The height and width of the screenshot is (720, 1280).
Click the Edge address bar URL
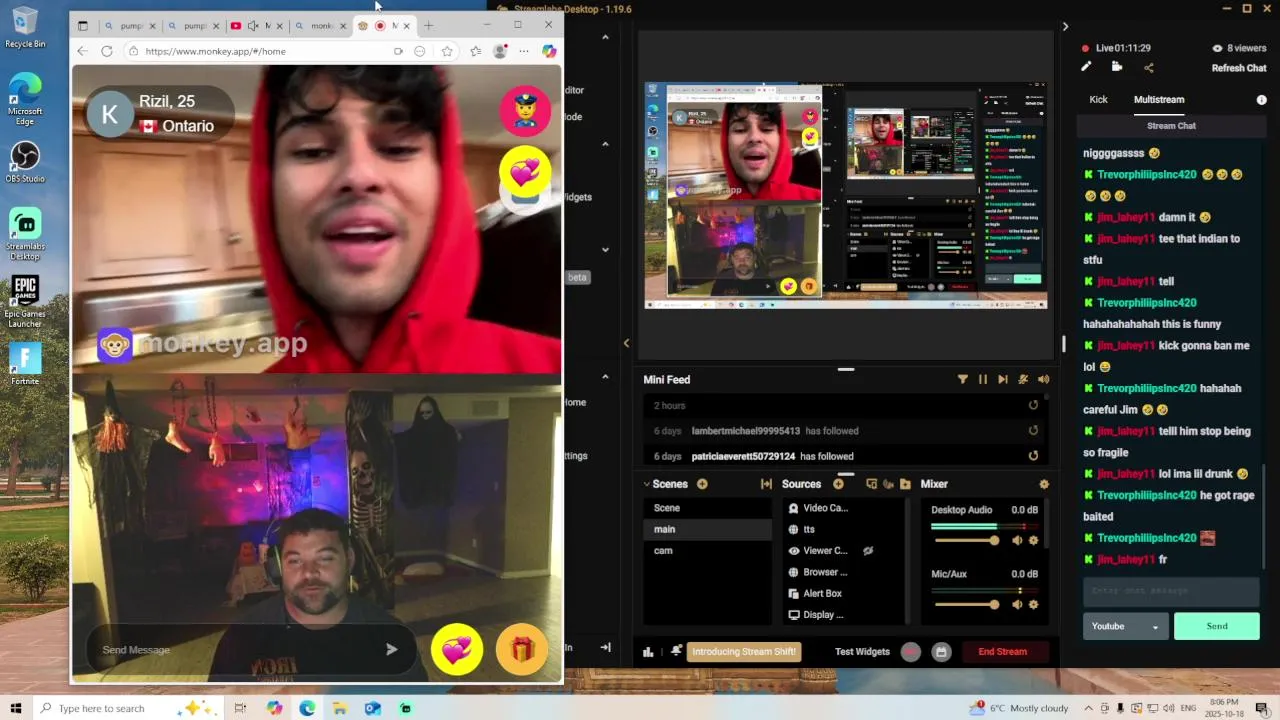pos(215,51)
